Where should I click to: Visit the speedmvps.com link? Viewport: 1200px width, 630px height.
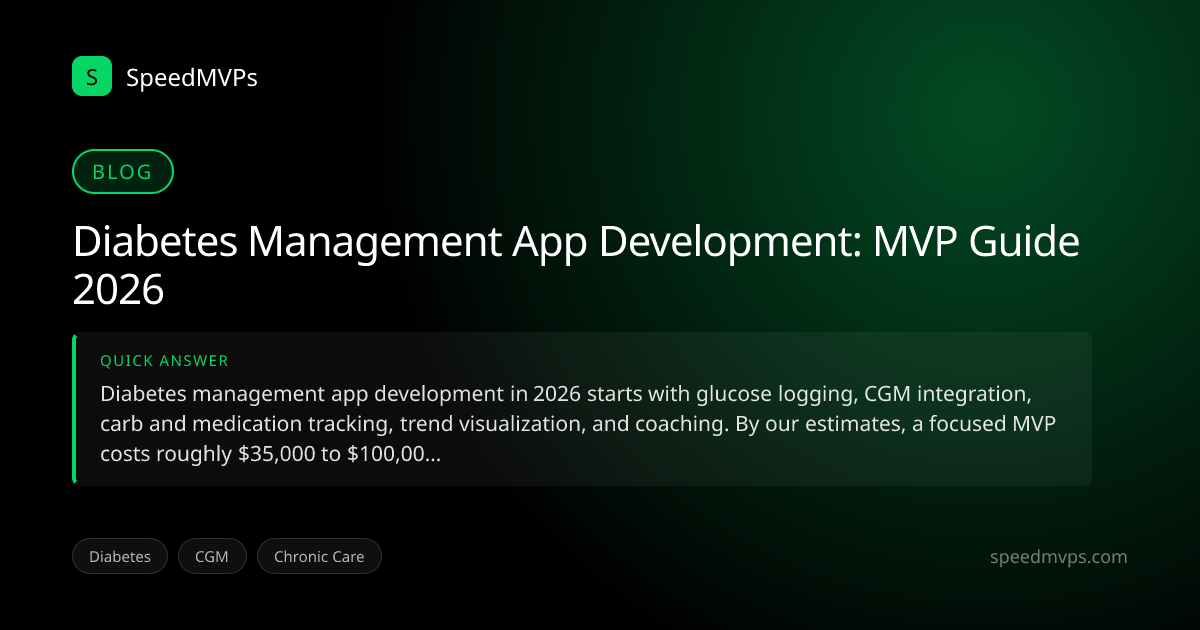coord(1058,557)
